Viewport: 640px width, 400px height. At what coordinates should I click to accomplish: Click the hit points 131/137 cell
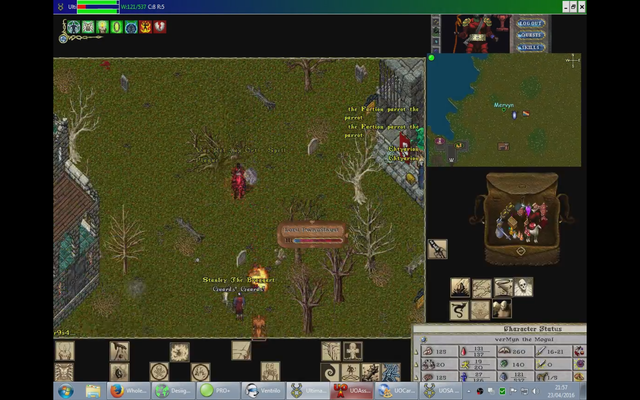(478, 351)
